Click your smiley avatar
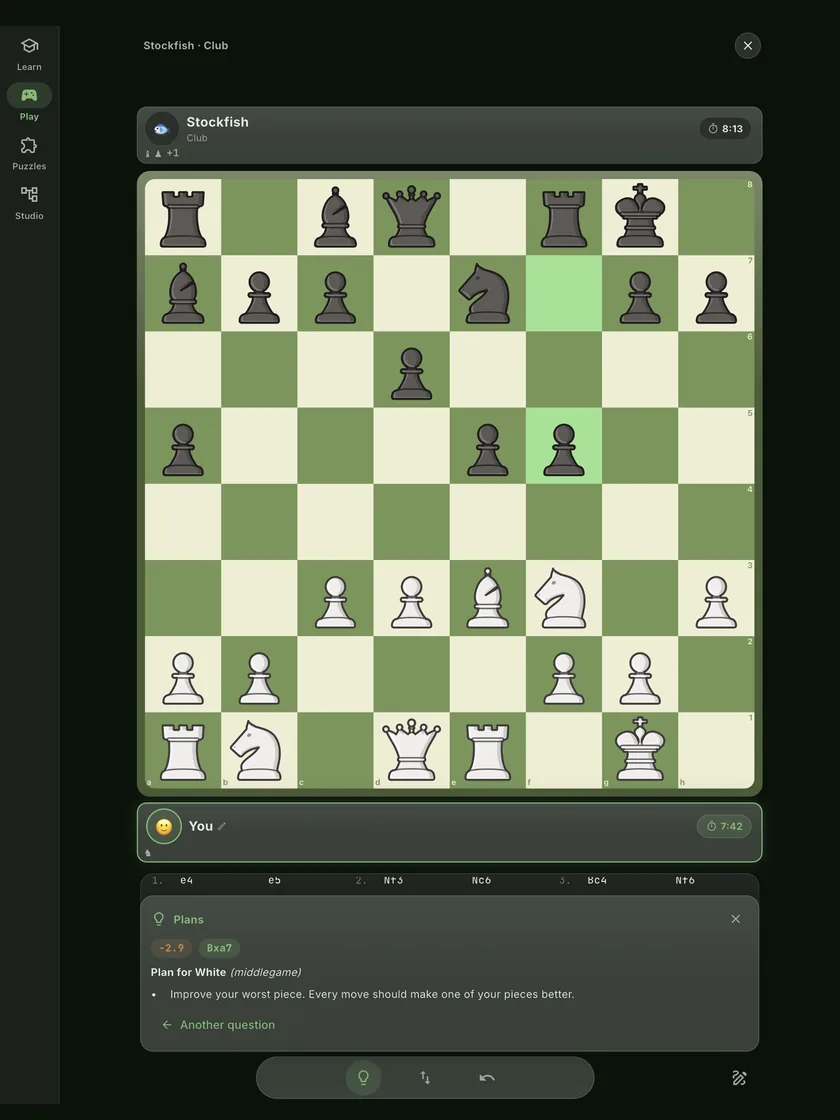The width and height of the screenshot is (840, 1120). 164,826
